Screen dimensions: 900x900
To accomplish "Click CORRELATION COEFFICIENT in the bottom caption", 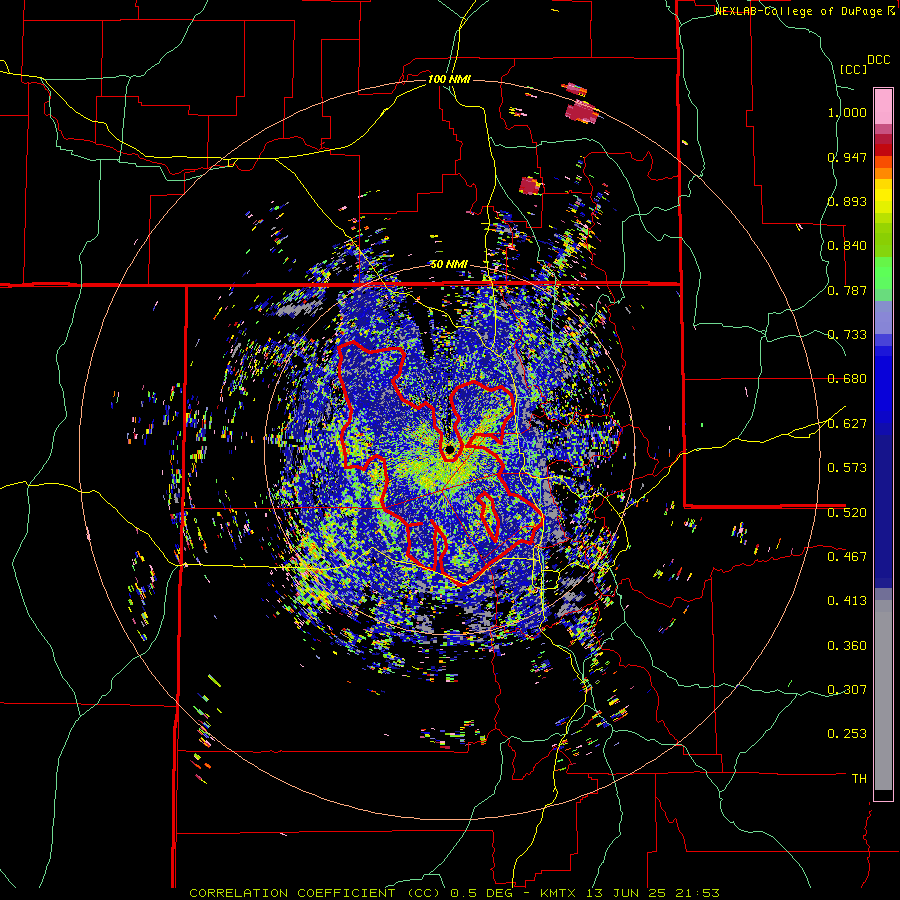I will (x=292, y=893).
